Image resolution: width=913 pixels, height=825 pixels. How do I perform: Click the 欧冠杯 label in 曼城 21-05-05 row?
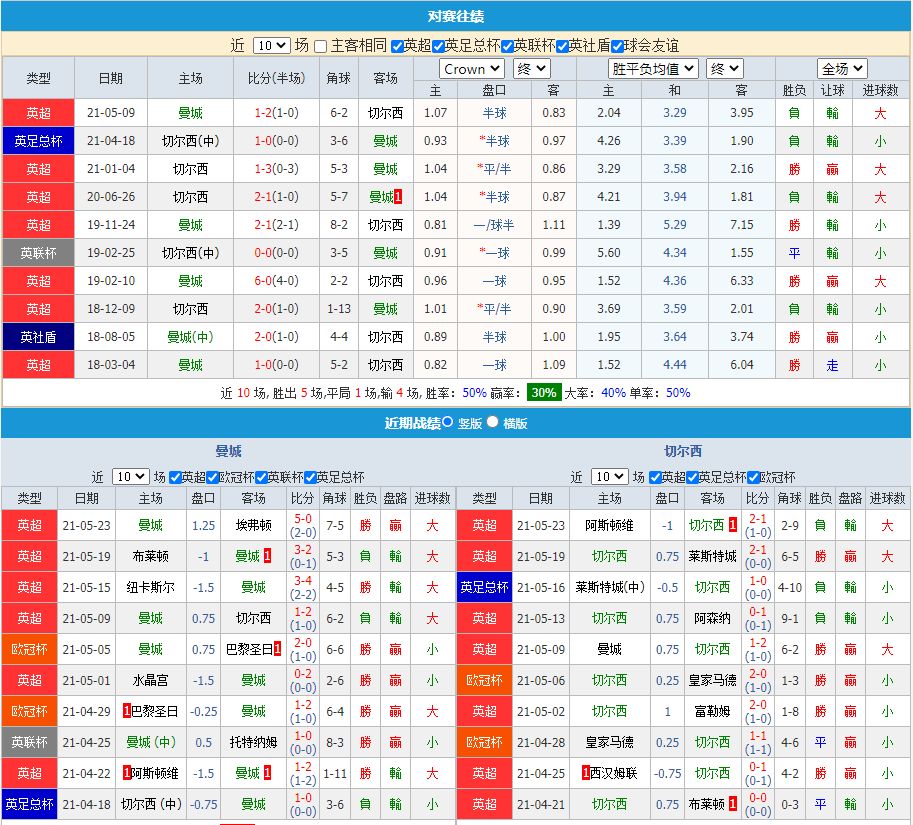pos(30,649)
